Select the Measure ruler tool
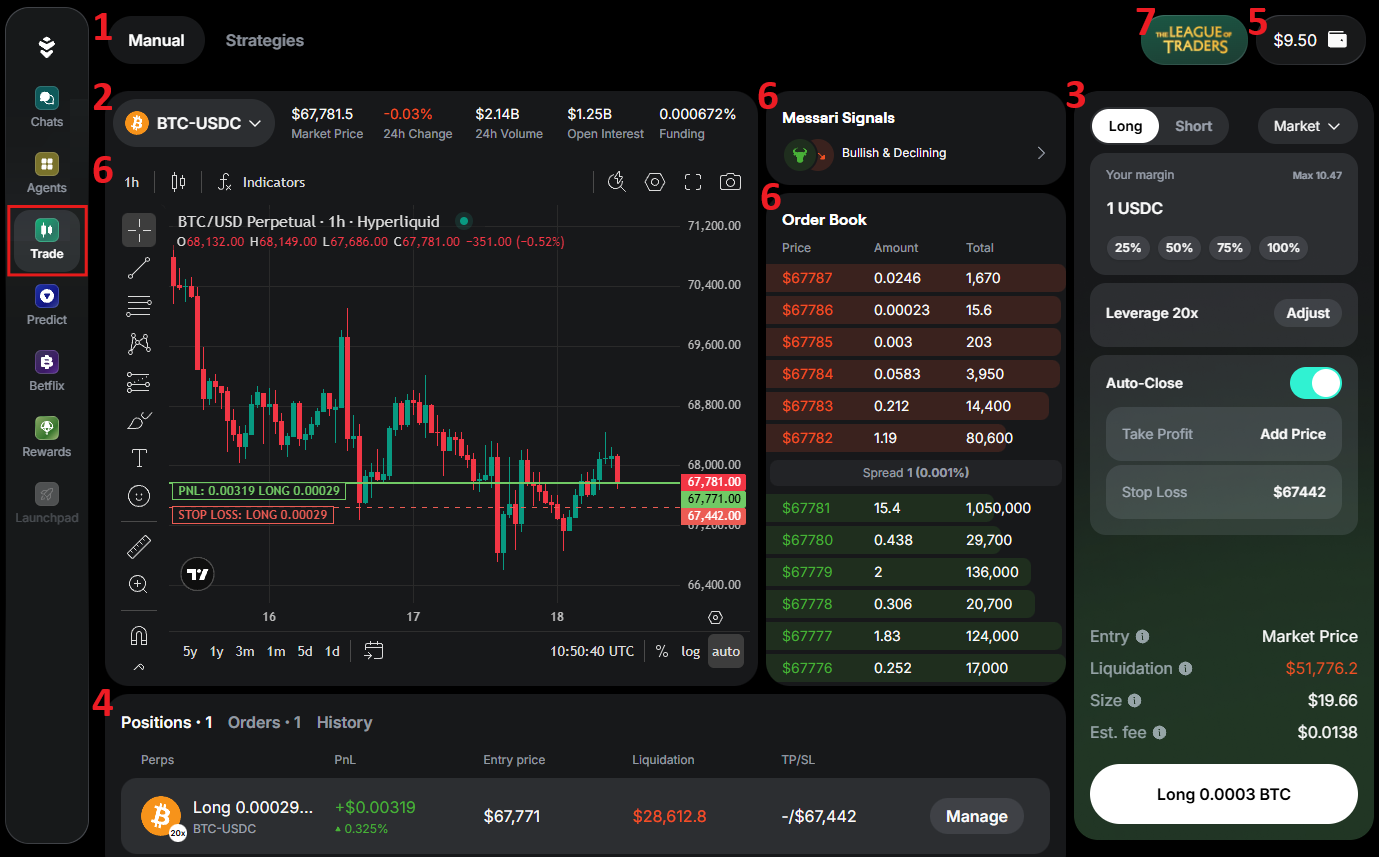Screen dimensions: 1379x857 (139, 545)
